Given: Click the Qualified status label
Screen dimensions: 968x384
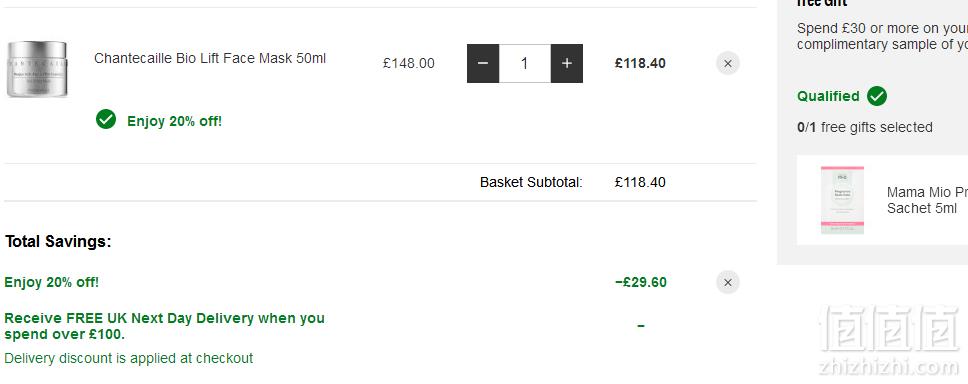Looking at the screenshot, I should tap(828, 96).
